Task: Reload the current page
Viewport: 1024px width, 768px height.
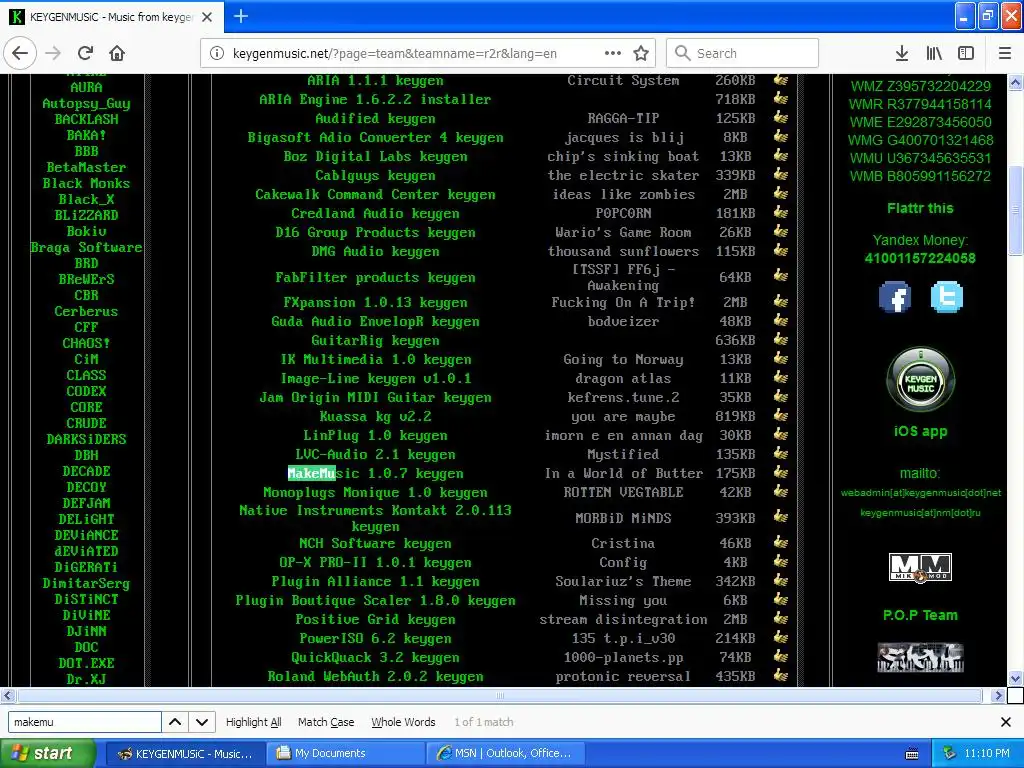Action: [x=85, y=53]
